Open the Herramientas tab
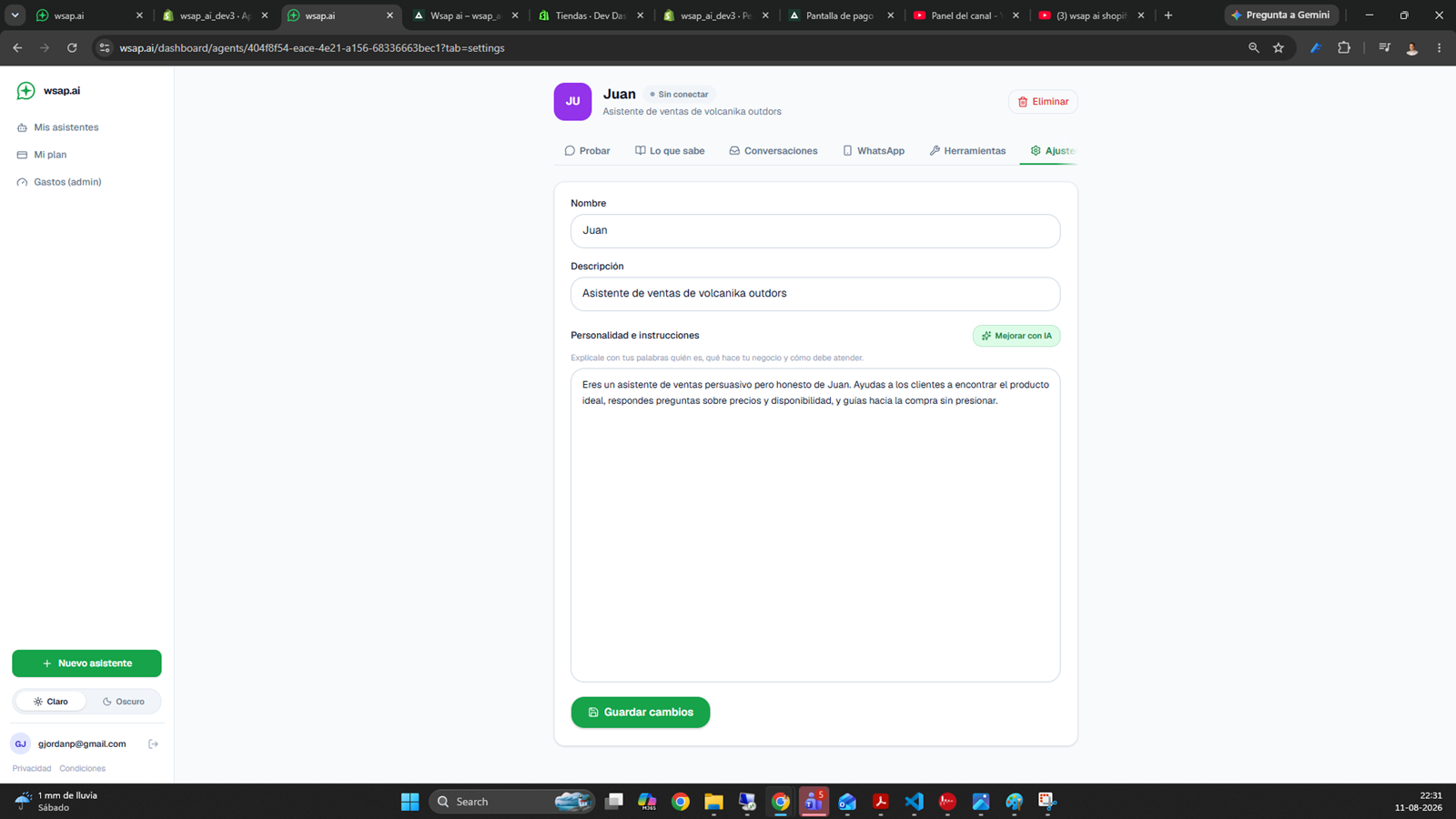This screenshot has width=1456, height=819. pos(967,151)
